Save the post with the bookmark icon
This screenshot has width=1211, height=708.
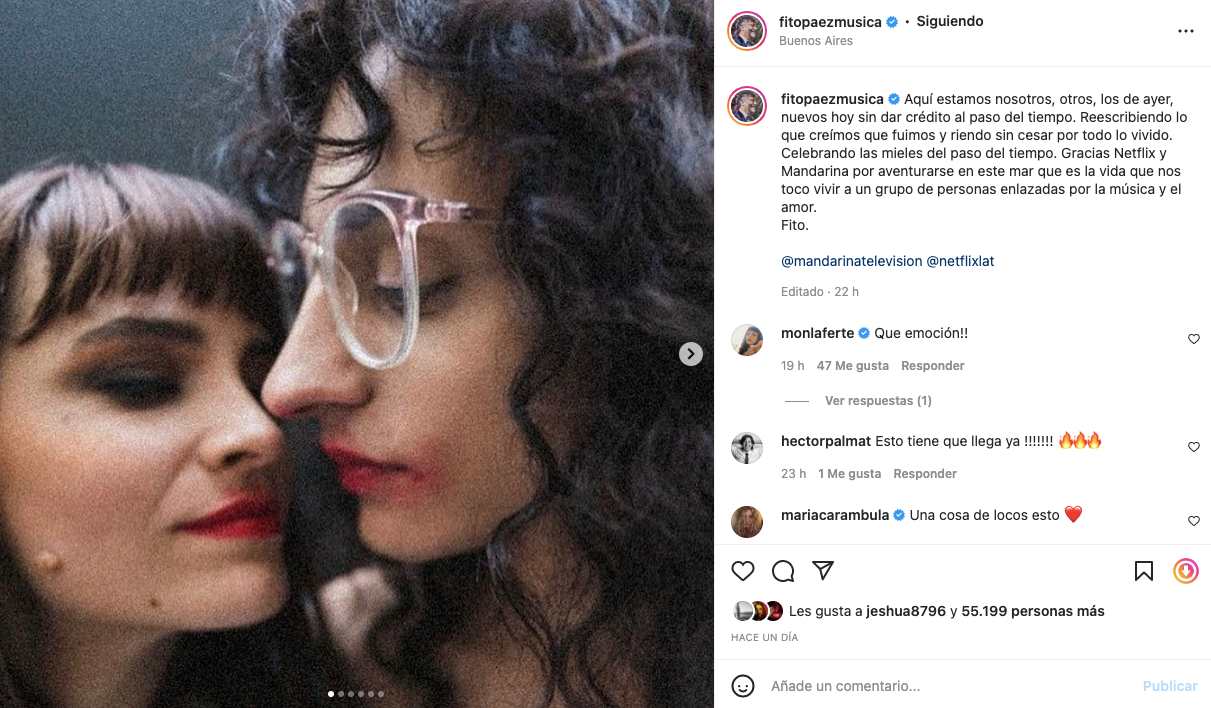[1143, 570]
